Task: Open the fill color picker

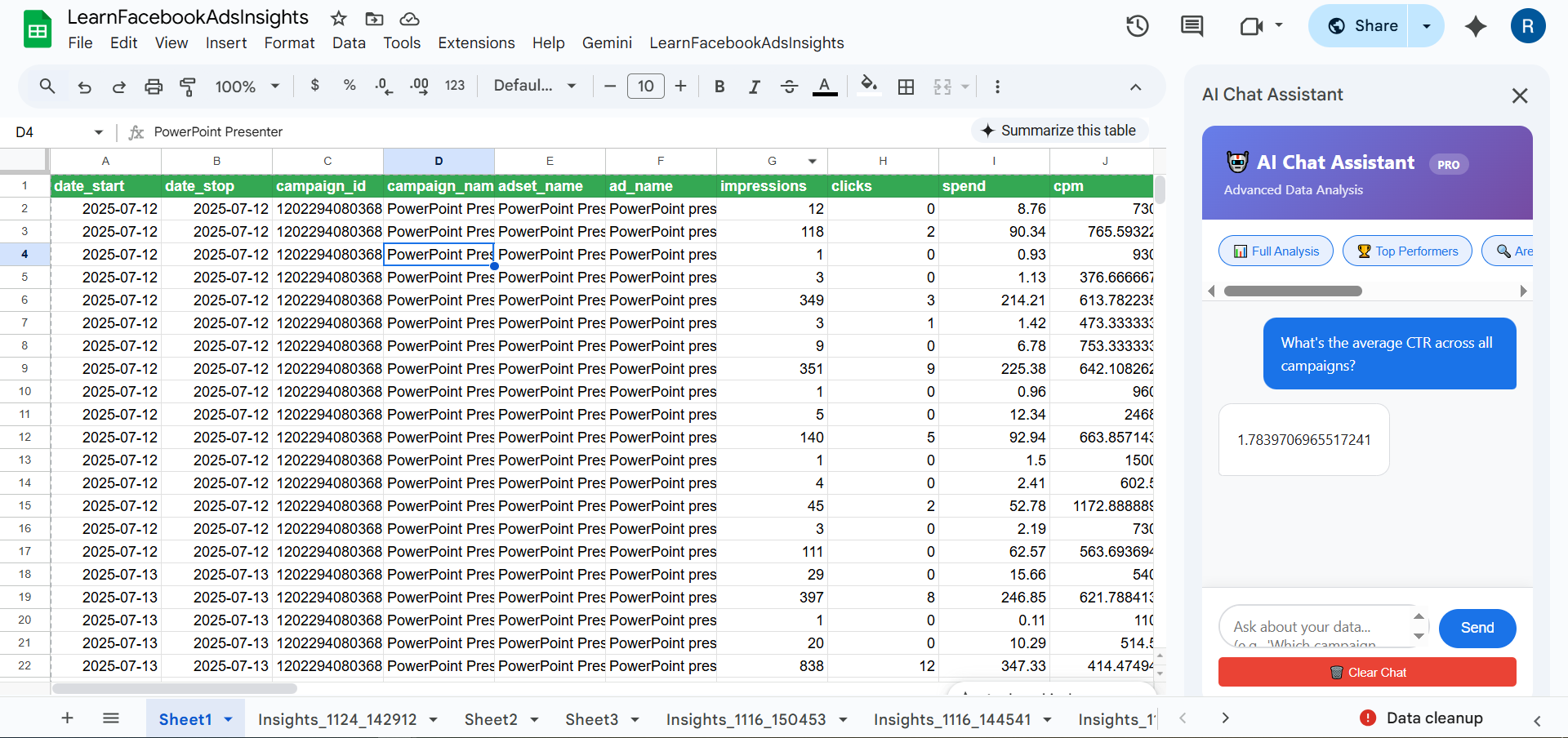Action: pos(868,86)
